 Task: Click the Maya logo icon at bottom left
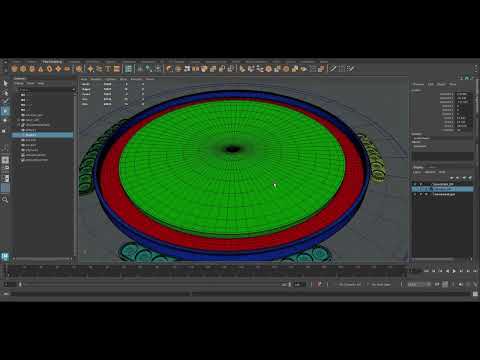pos(5,256)
